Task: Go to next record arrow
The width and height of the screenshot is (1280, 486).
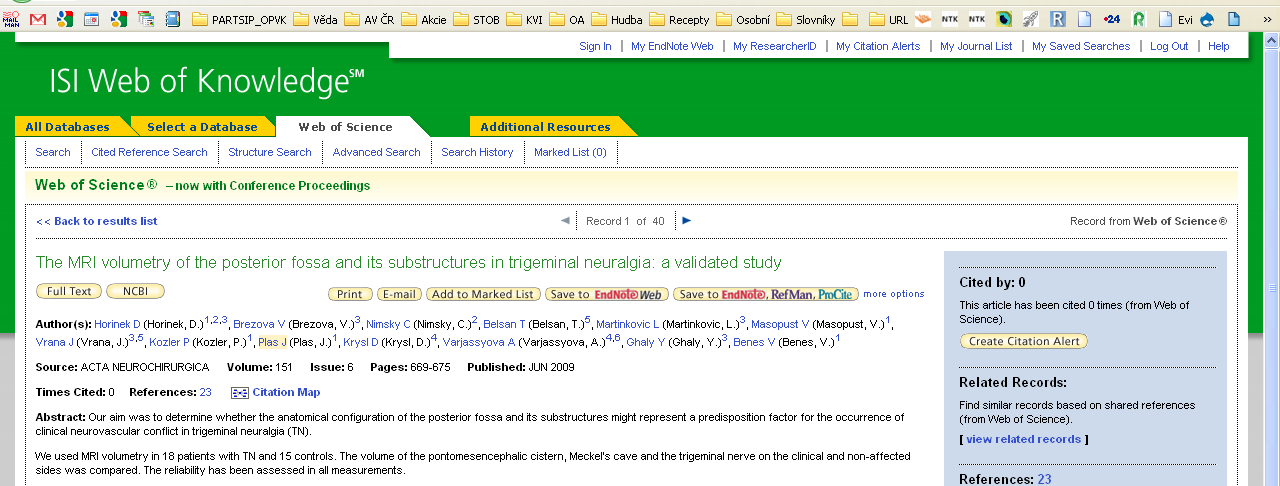Action: tap(686, 220)
